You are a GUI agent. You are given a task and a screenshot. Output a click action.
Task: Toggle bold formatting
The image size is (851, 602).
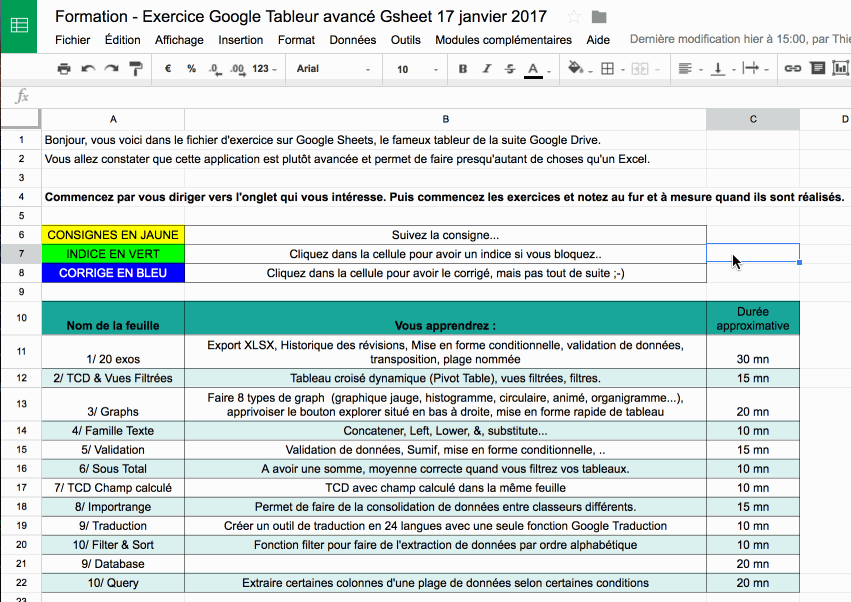(462, 69)
